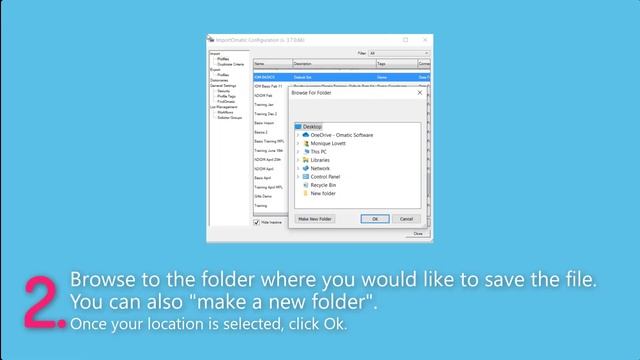
Task: Click the This PC computer icon
Action: (x=306, y=152)
